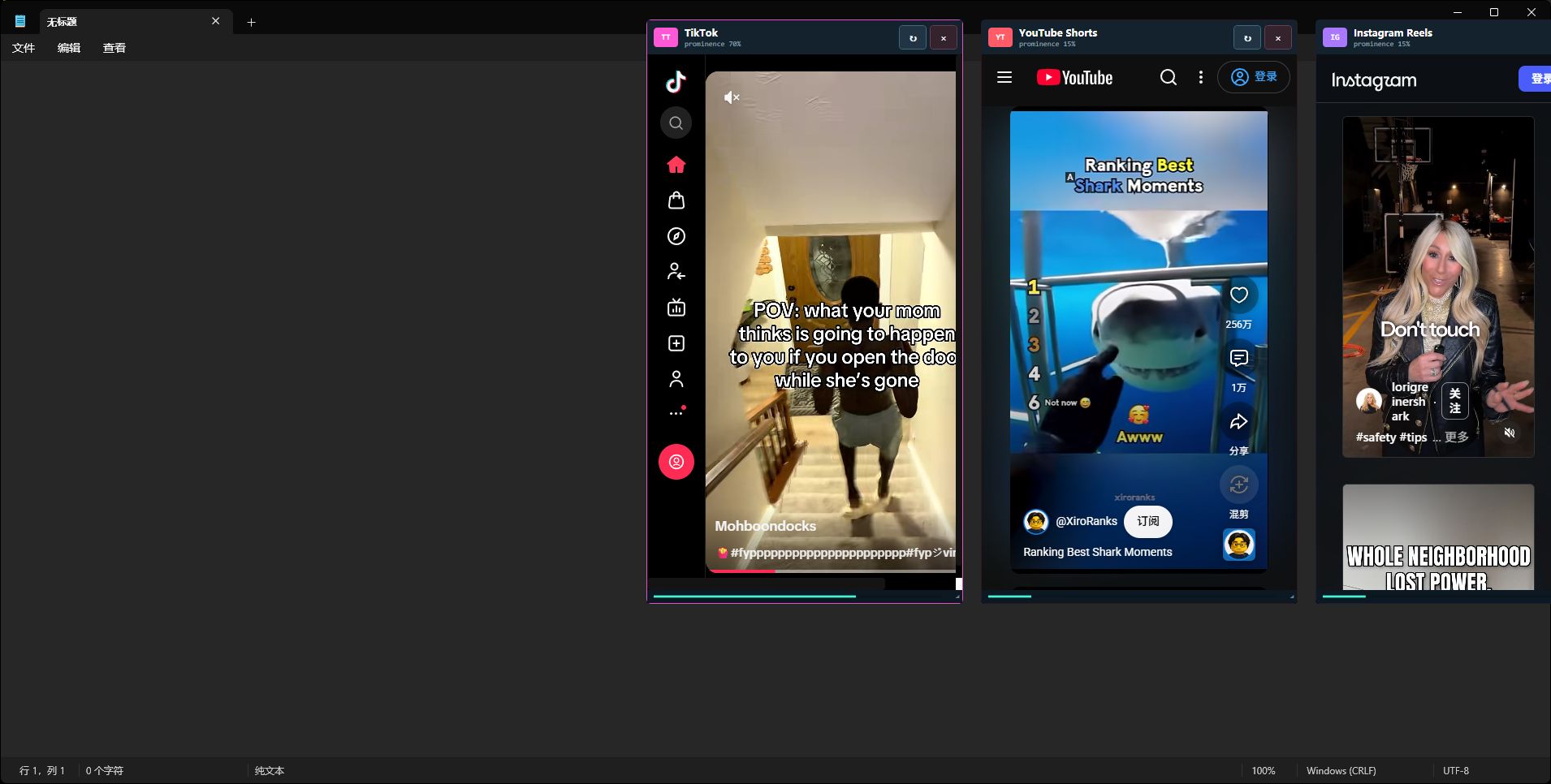Like the shark Short
The width and height of the screenshot is (1551, 784).
coord(1238,295)
